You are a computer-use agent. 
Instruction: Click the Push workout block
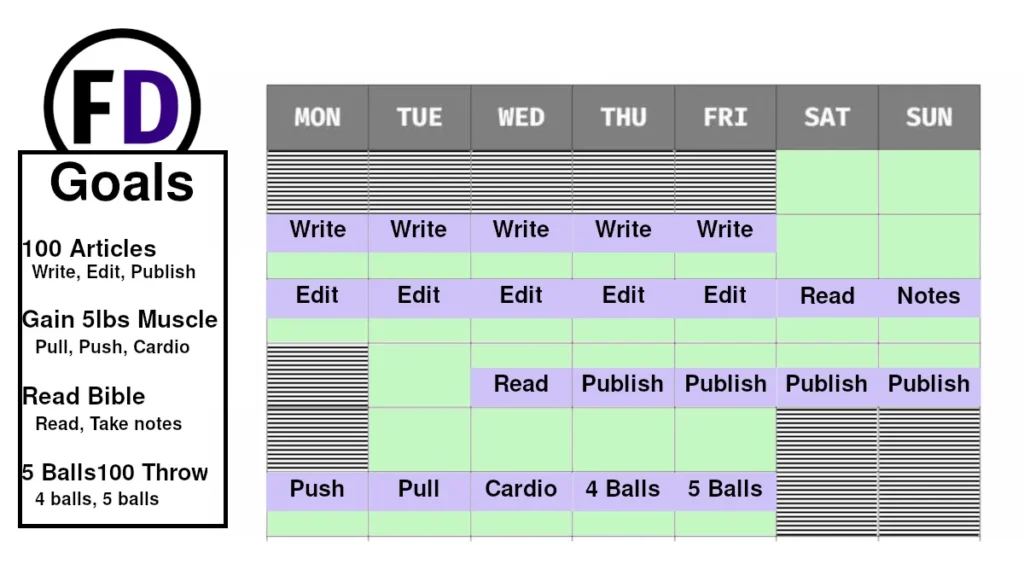click(x=317, y=491)
